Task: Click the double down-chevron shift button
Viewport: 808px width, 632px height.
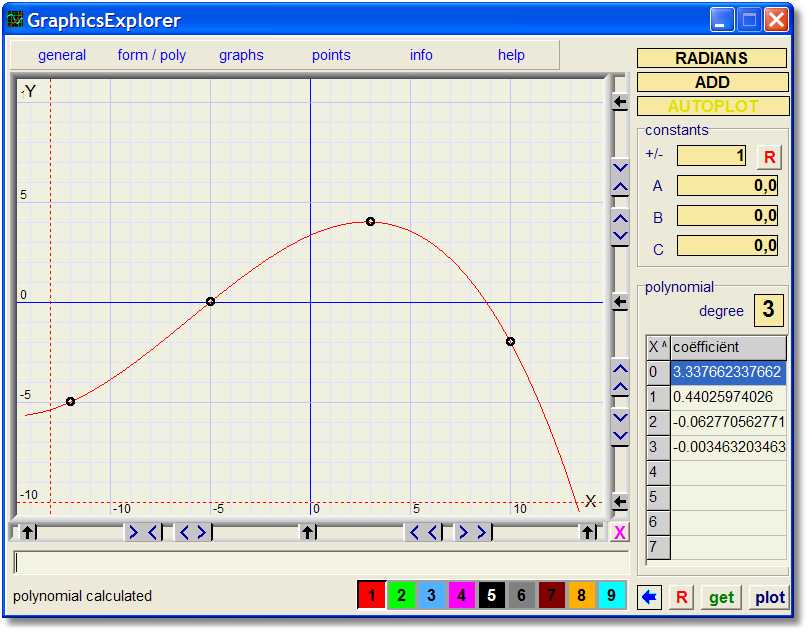Action: point(620,427)
